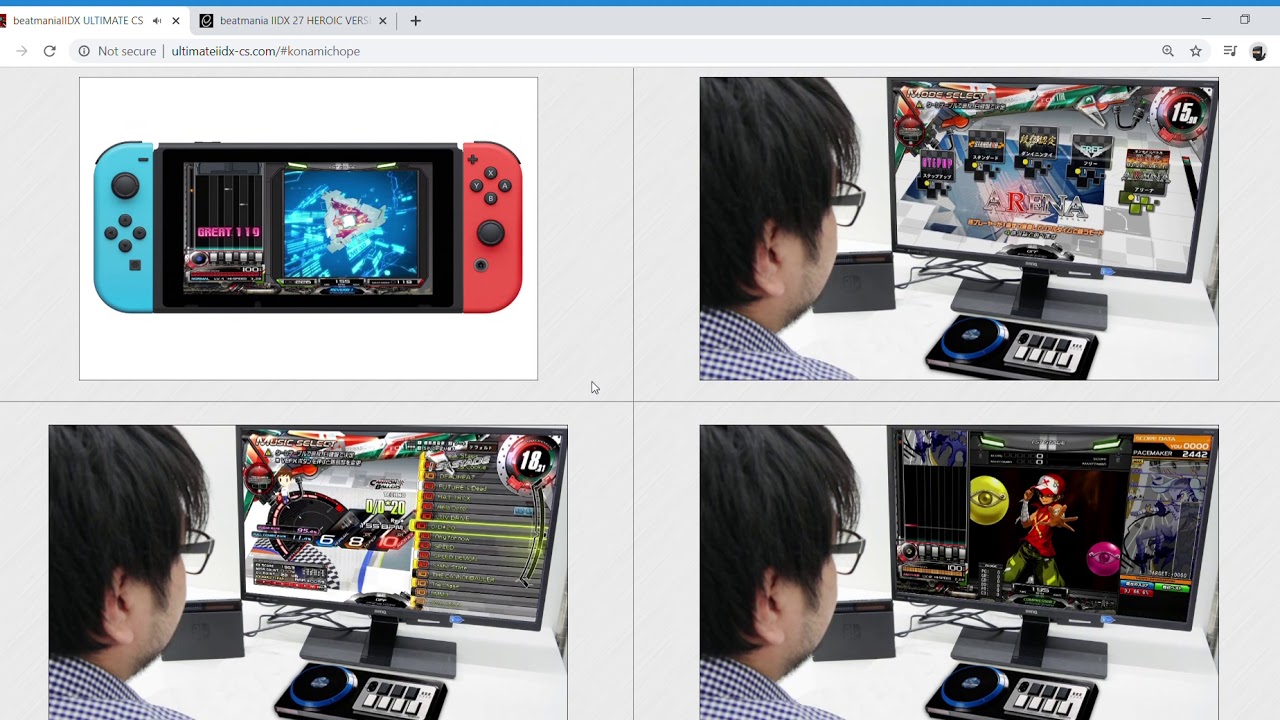This screenshot has width=1280, height=720.
Task: Open the gameplay pacemaker screen photo
Action: click(959, 572)
